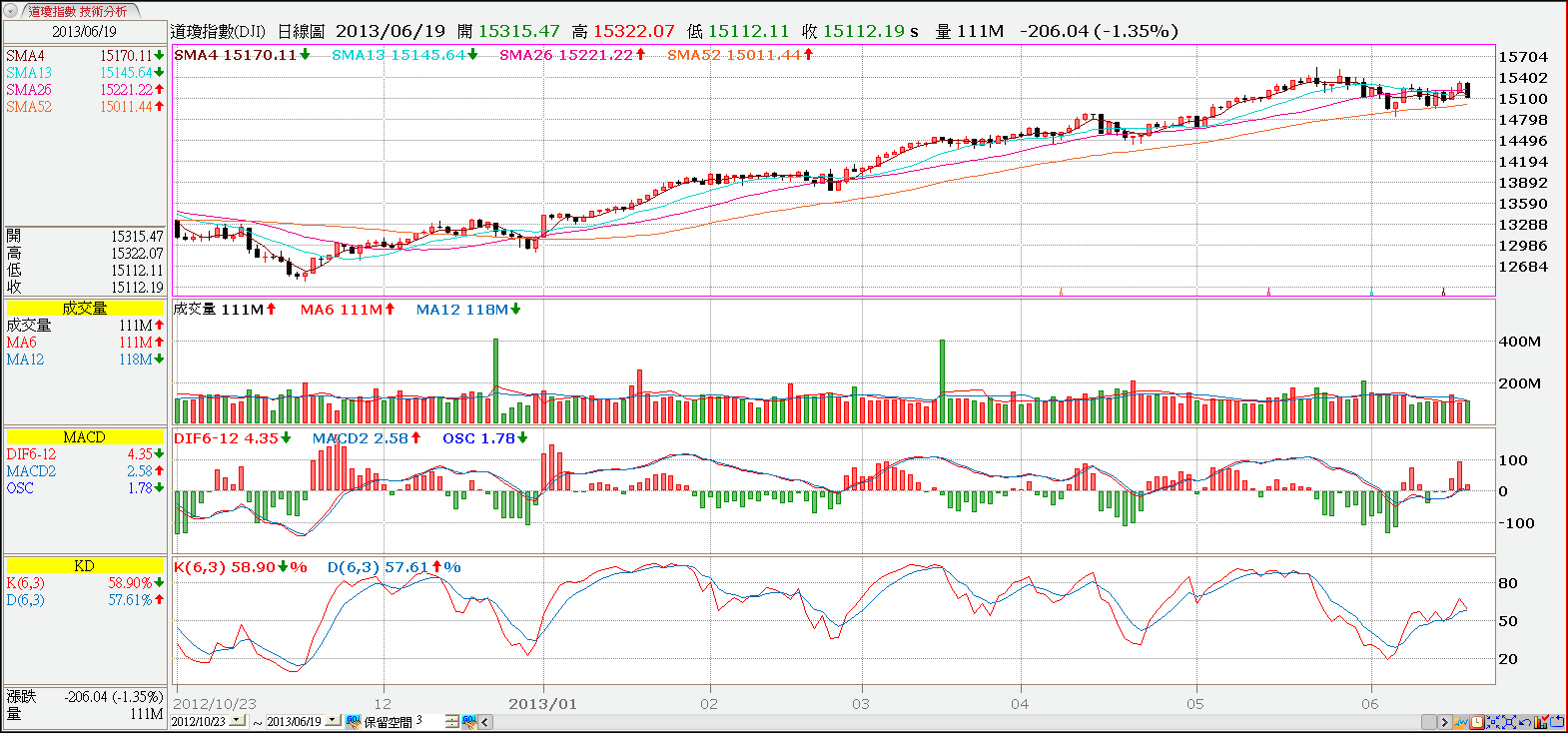Screen dimensions: 1568x733
Task: Click the SMA52 15011.44 chart legend
Action: (x=740, y=55)
